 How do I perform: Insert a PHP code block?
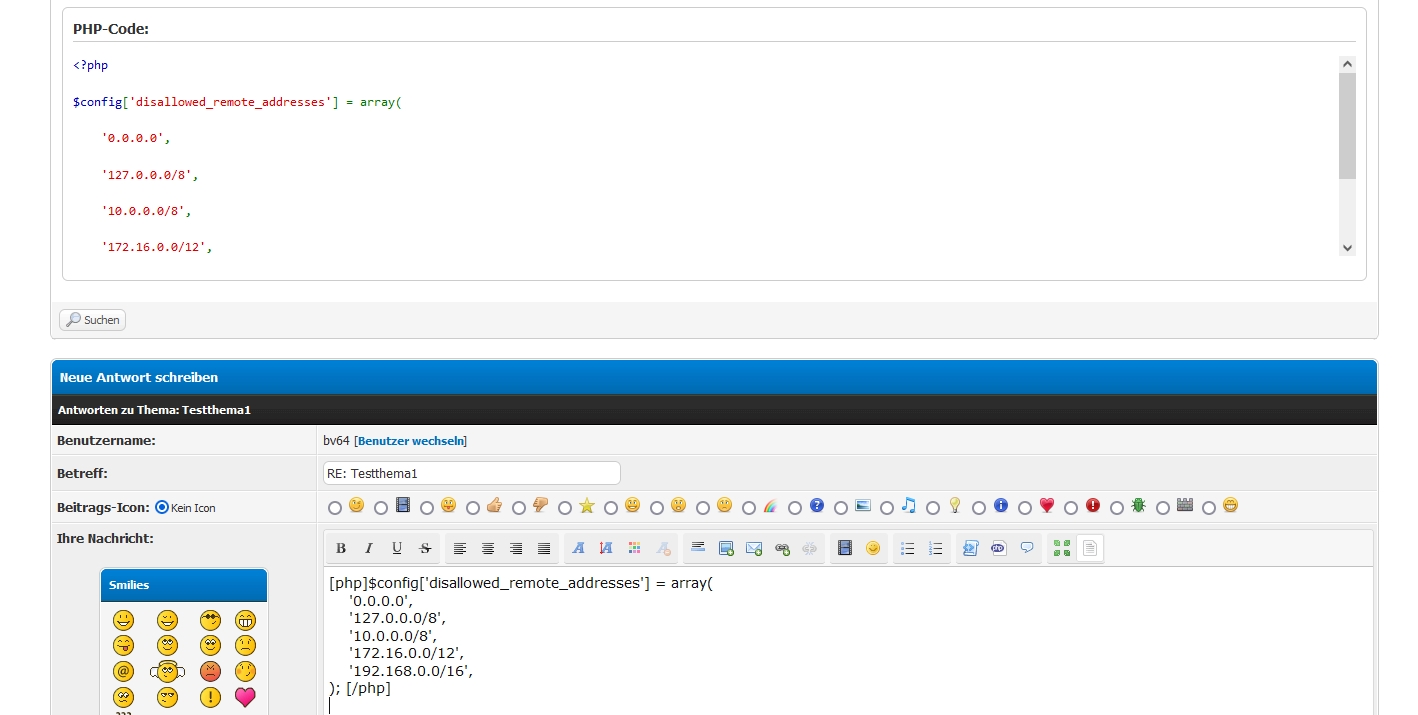(x=998, y=548)
